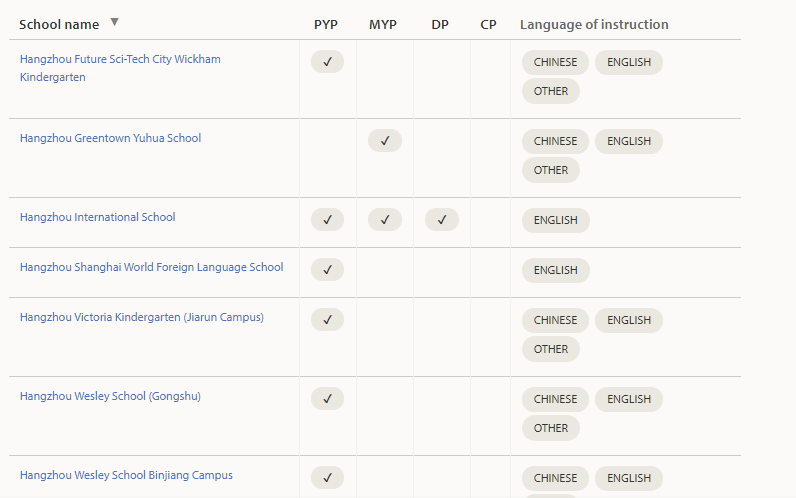The width and height of the screenshot is (796, 498).
Task: Open Hangzhou Victoria Kindergarten (Jiarun Campus)
Action: [x=142, y=317]
